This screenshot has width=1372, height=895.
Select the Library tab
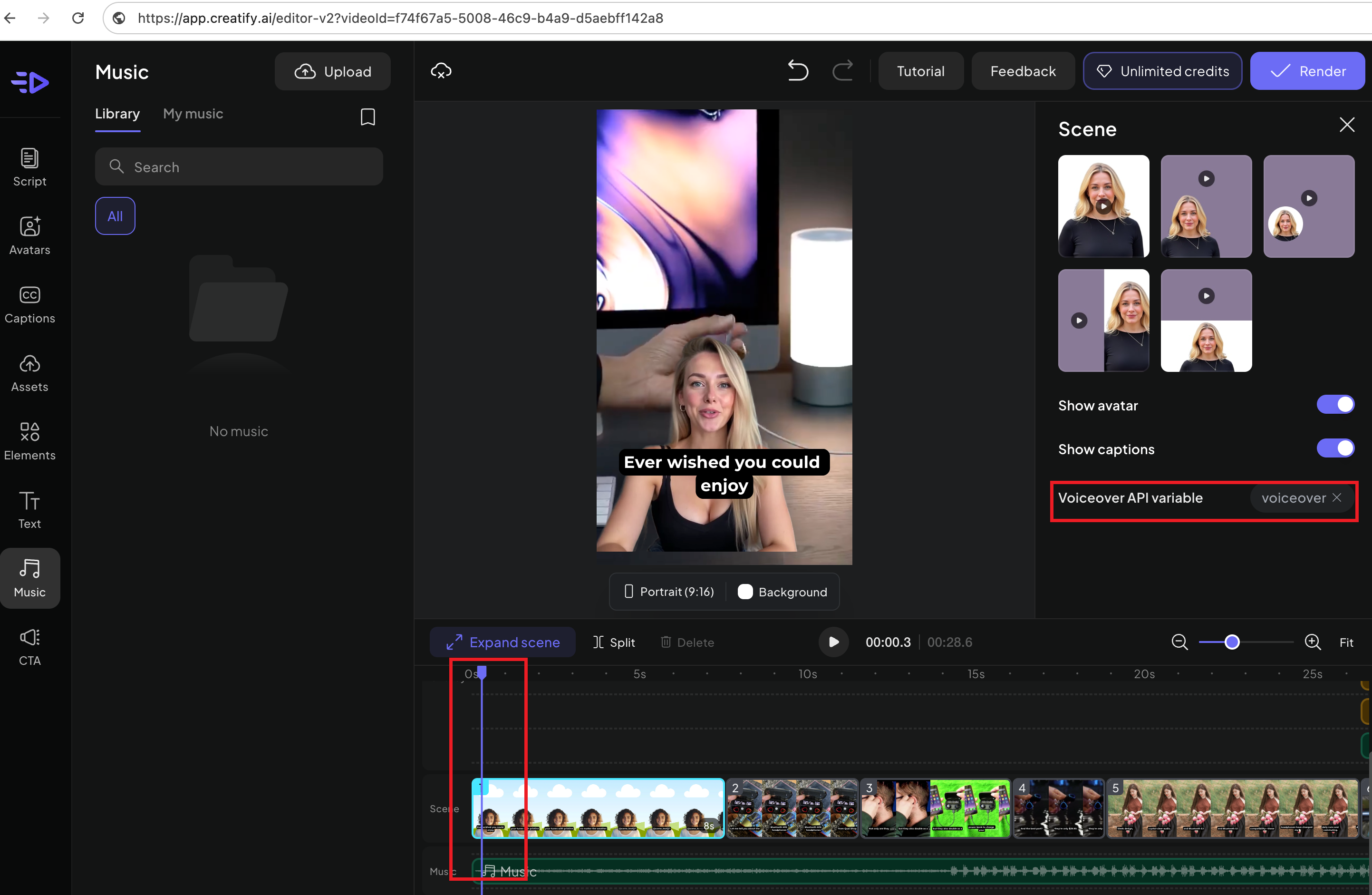point(117,114)
